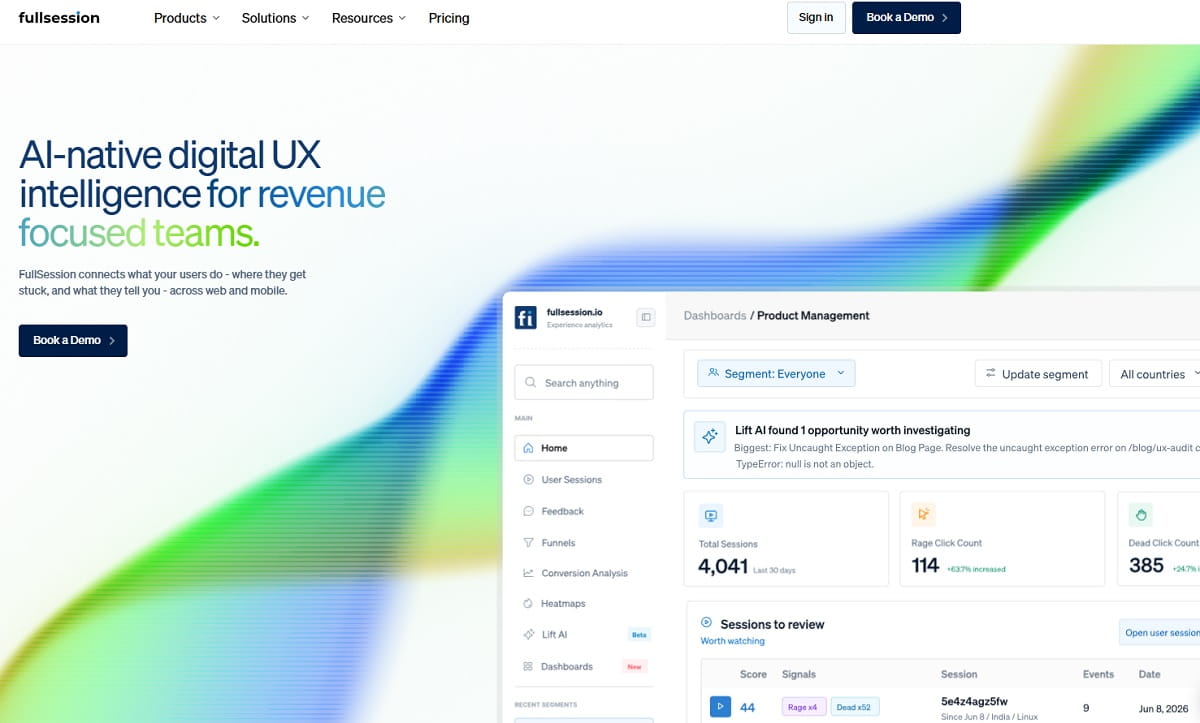Click the Search anything field
The width and height of the screenshot is (1200, 723).
(x=584, y=383)
